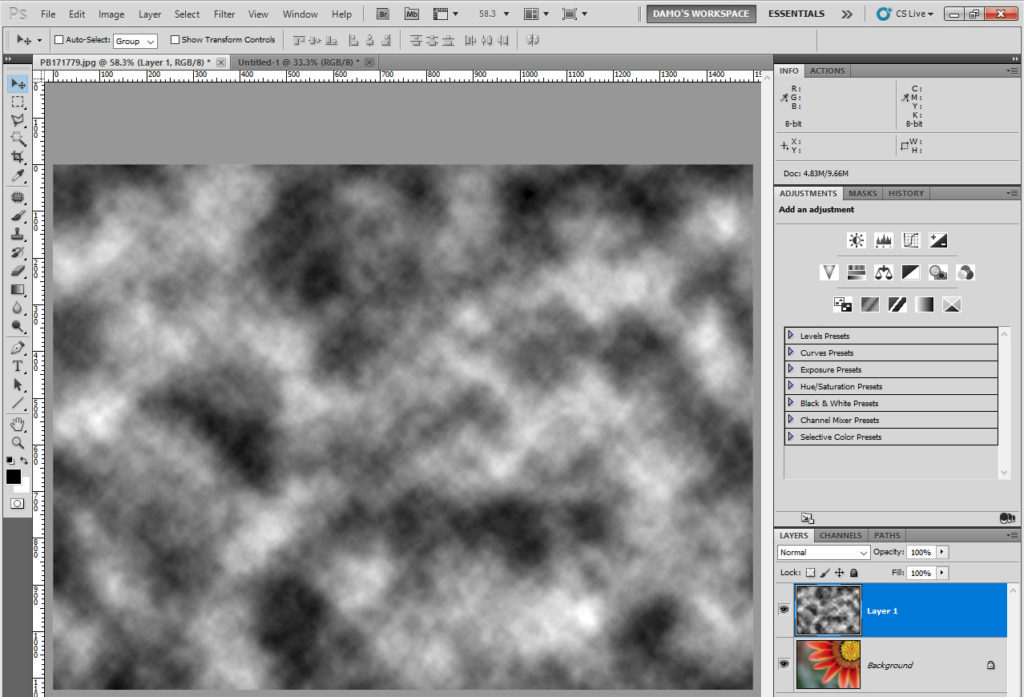Screen dimensions: 1024x697
Task: Open the layer blend mode dropdown
Action: (824, 552)
